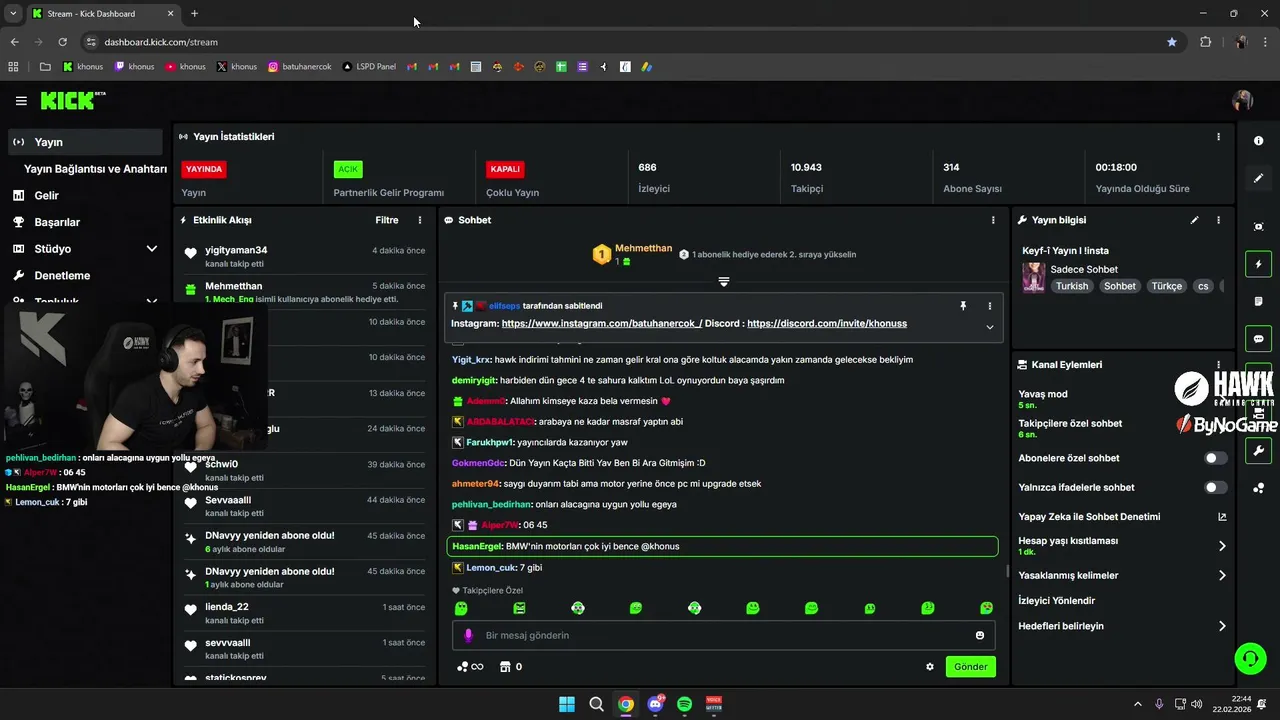1280x720 pixels.
Task: Open Spotify from the Windows taskbar
Action: [685, 704]
